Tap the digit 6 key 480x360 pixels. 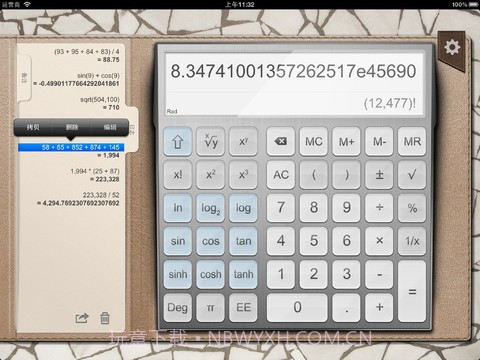pyautogui.click(x=346, y=241)
